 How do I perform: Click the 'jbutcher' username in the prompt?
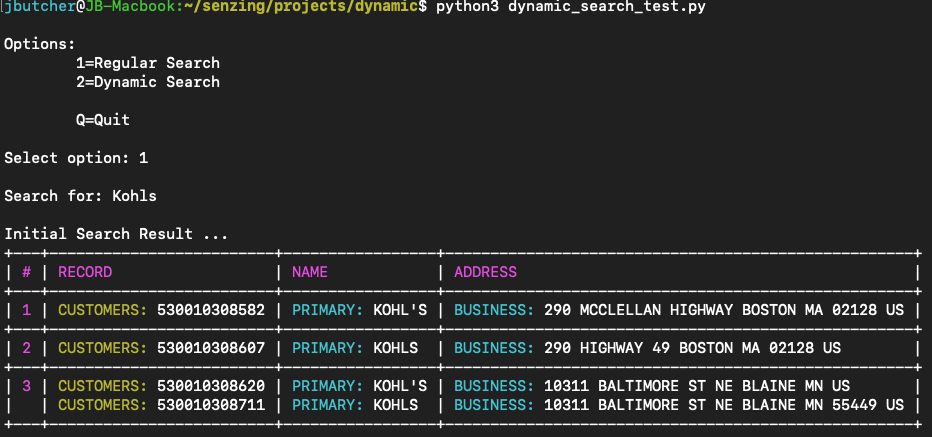(x=40, y=8)
